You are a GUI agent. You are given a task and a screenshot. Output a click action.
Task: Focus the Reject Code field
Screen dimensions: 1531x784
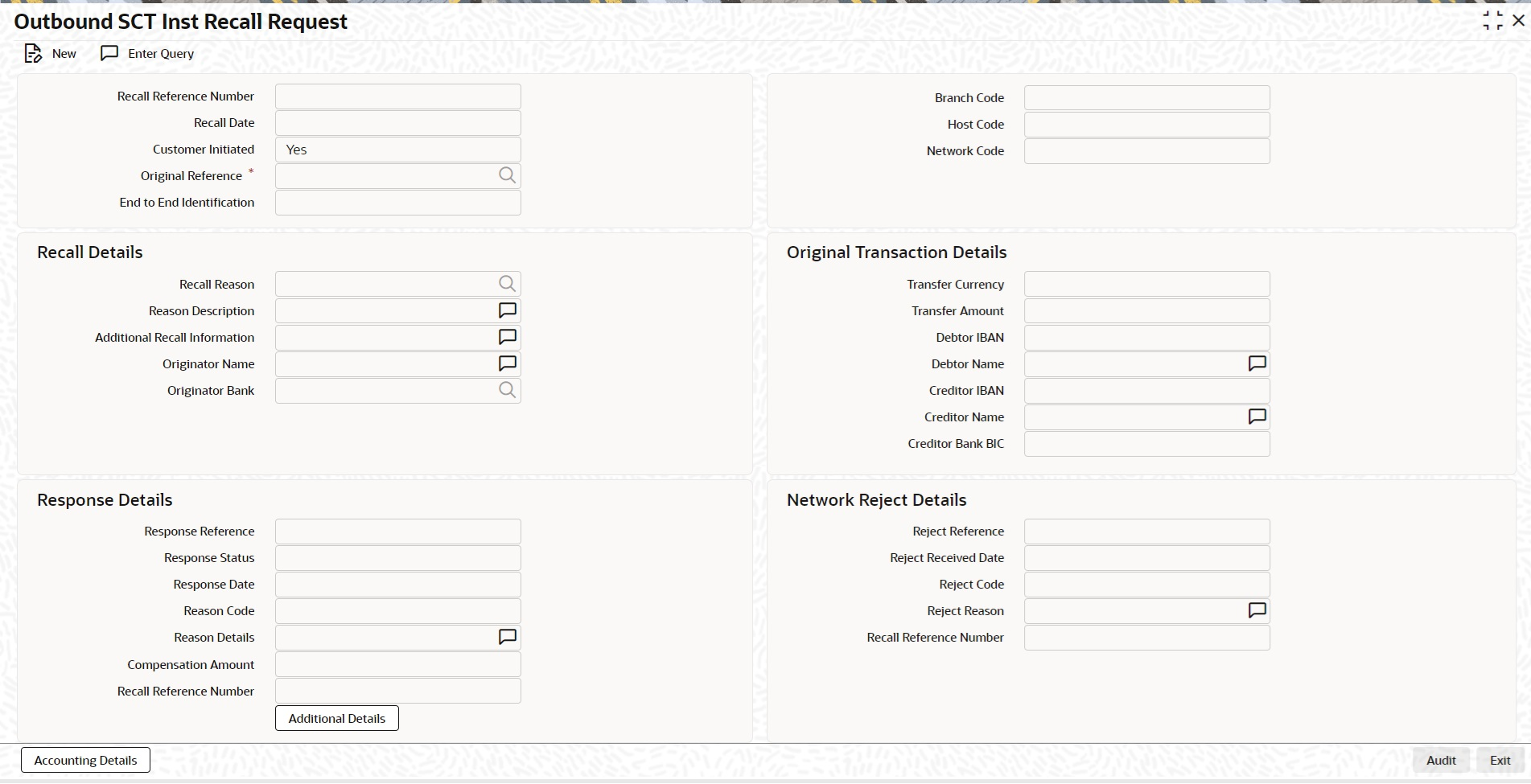tap(1147, 584)
